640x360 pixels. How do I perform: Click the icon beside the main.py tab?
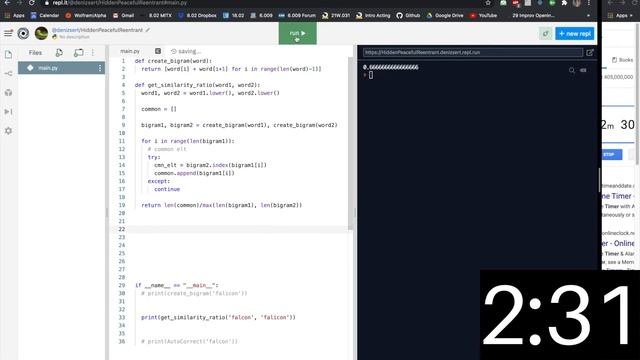[158, 51]
